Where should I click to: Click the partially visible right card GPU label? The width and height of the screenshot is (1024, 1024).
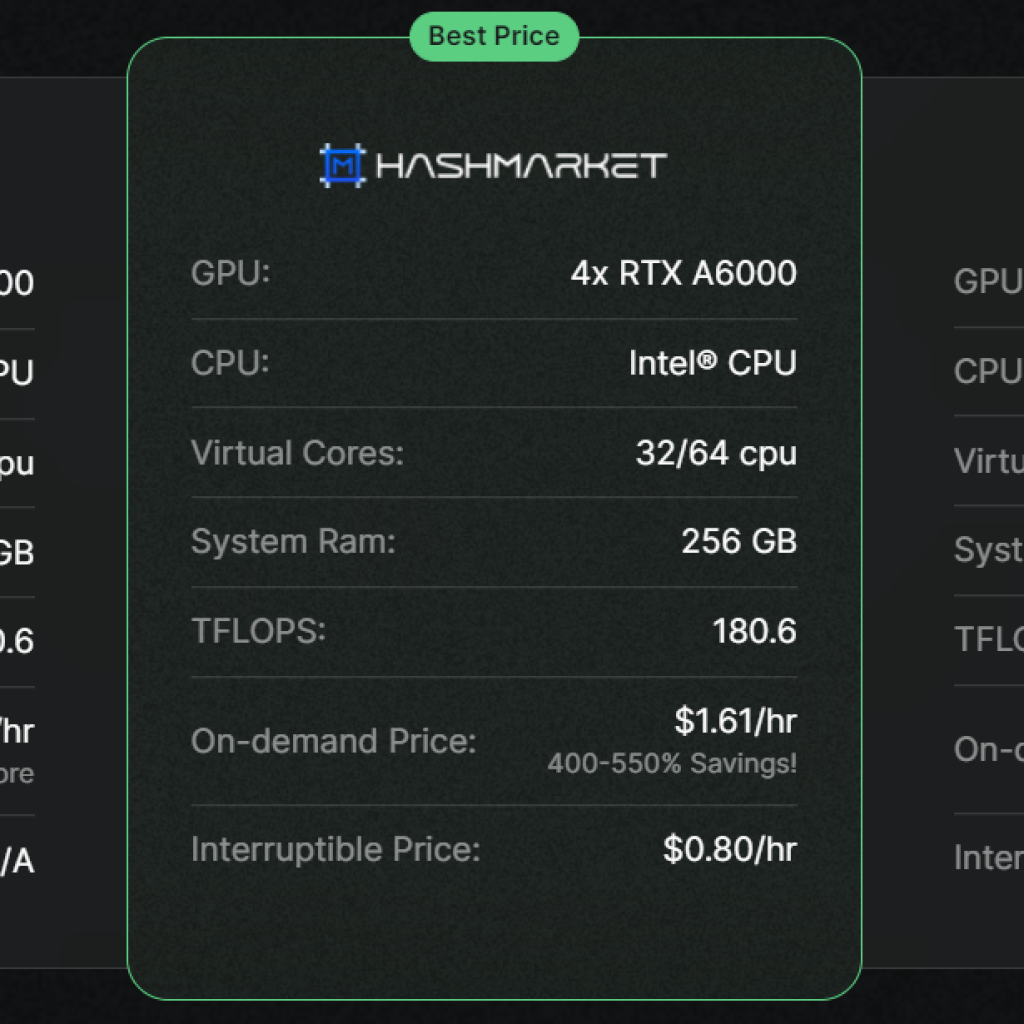(988, 281)
